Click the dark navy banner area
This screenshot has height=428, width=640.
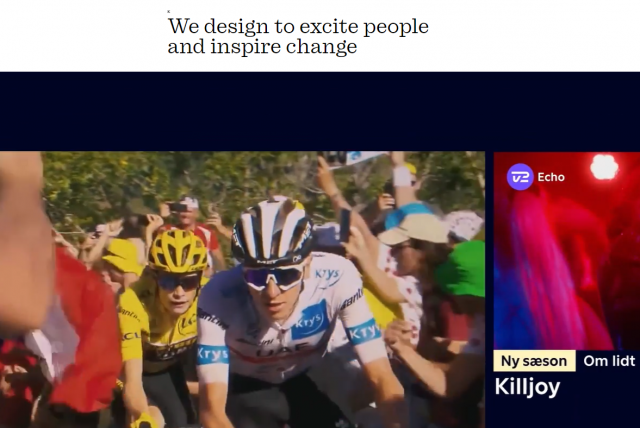click(320, 111)
